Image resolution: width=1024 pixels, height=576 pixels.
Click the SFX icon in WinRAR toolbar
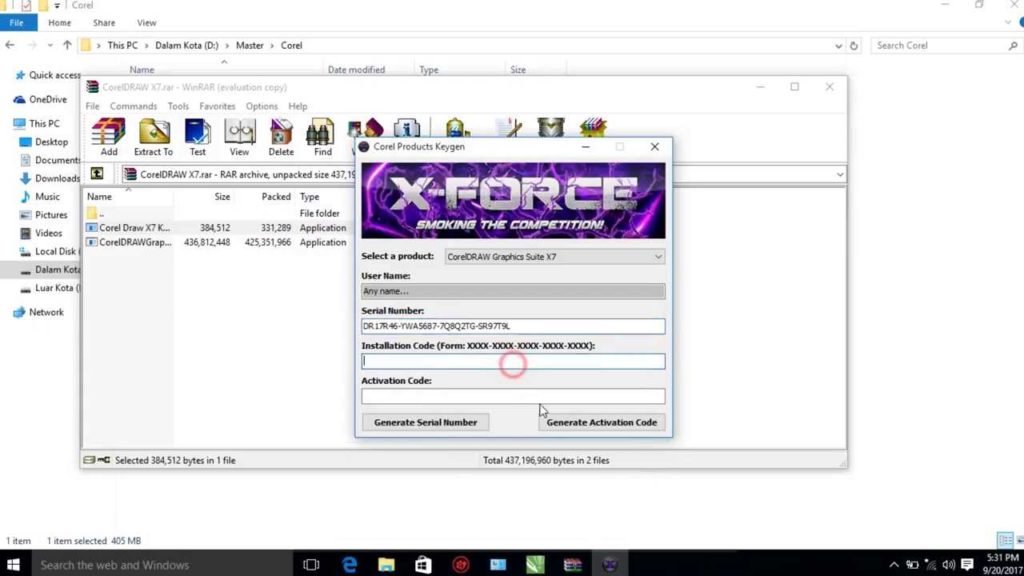[x=592, y=128]
